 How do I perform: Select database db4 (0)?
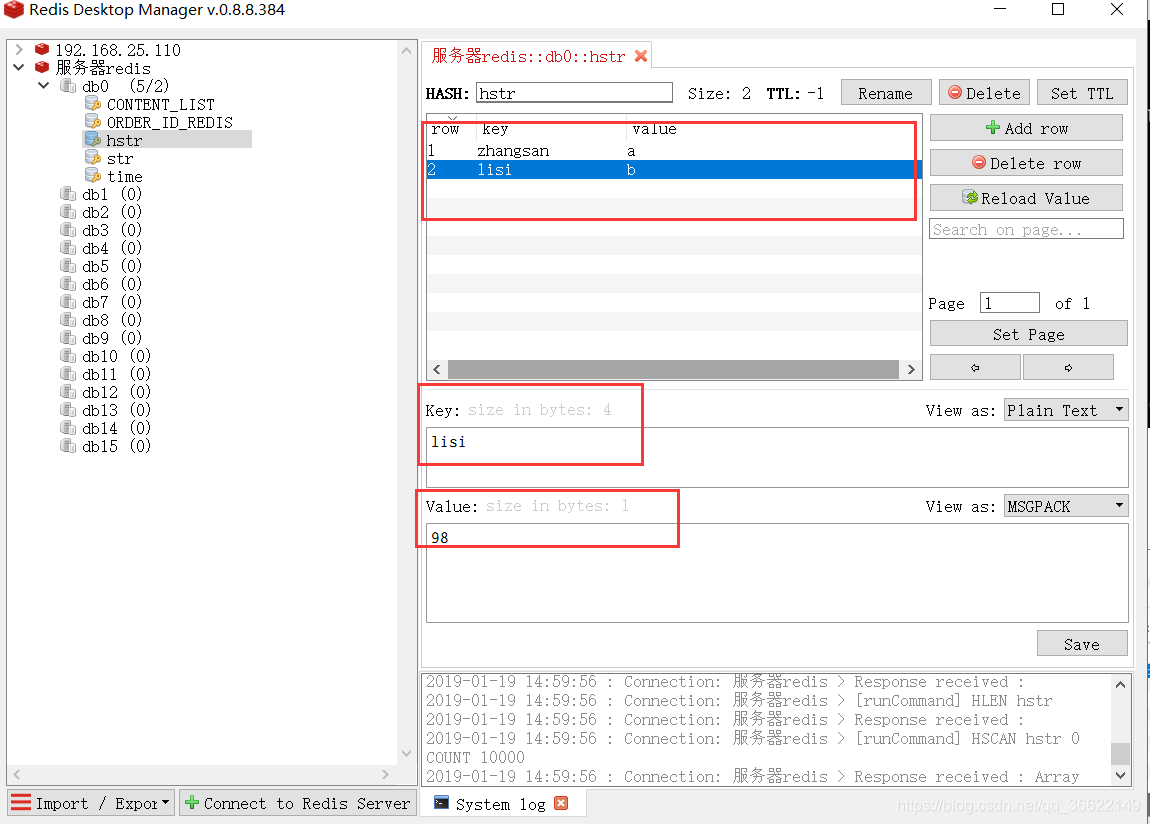[x=111, y=248]
